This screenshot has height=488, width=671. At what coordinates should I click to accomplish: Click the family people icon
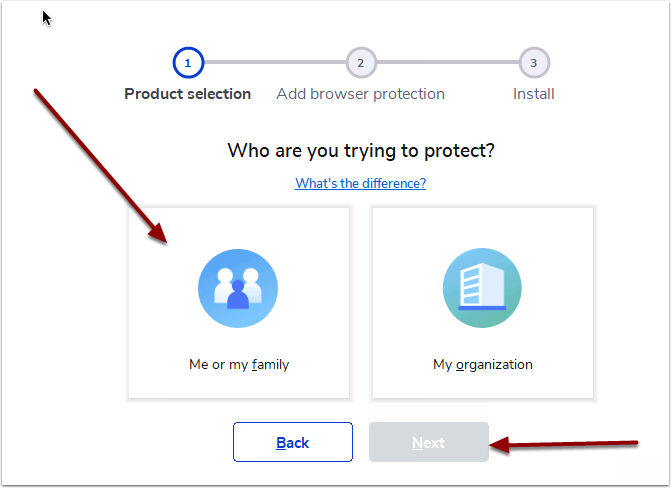coord(238,288)
